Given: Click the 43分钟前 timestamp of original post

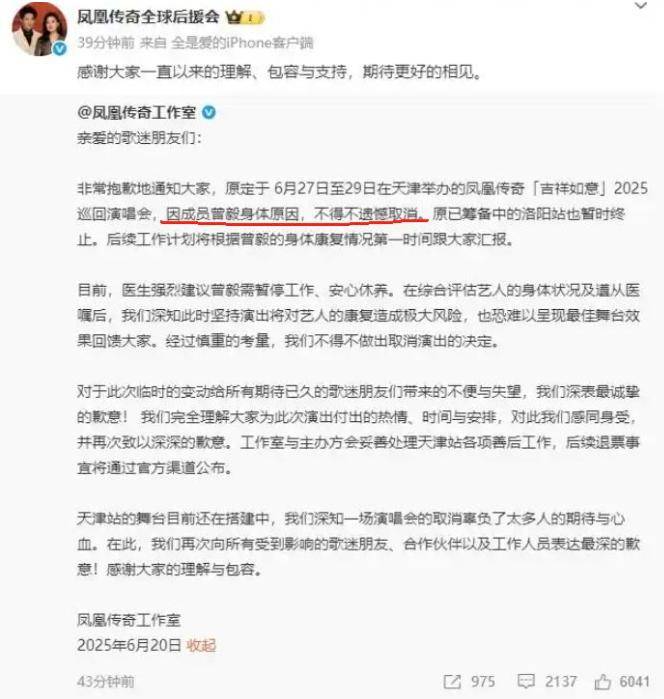Looking at the screenshot, I should tap(106, 681).
